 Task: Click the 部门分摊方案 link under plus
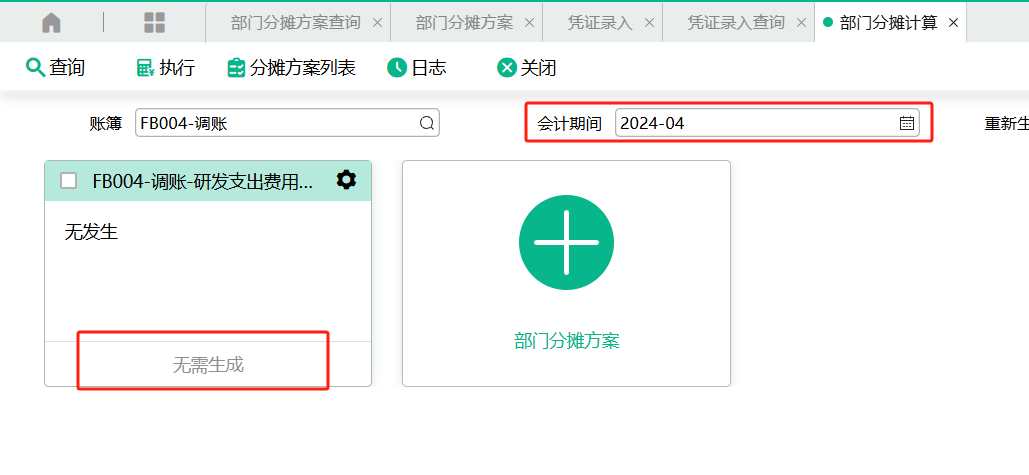point(567,341)
